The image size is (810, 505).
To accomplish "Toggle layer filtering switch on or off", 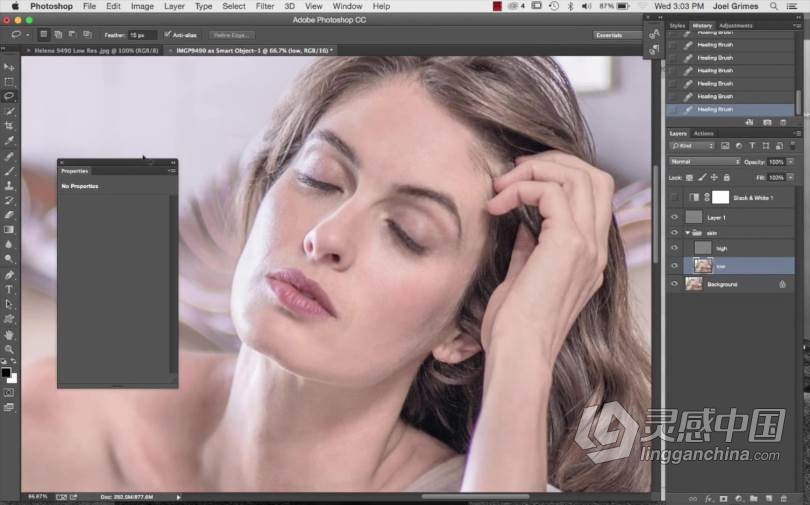I will [792, 146].
